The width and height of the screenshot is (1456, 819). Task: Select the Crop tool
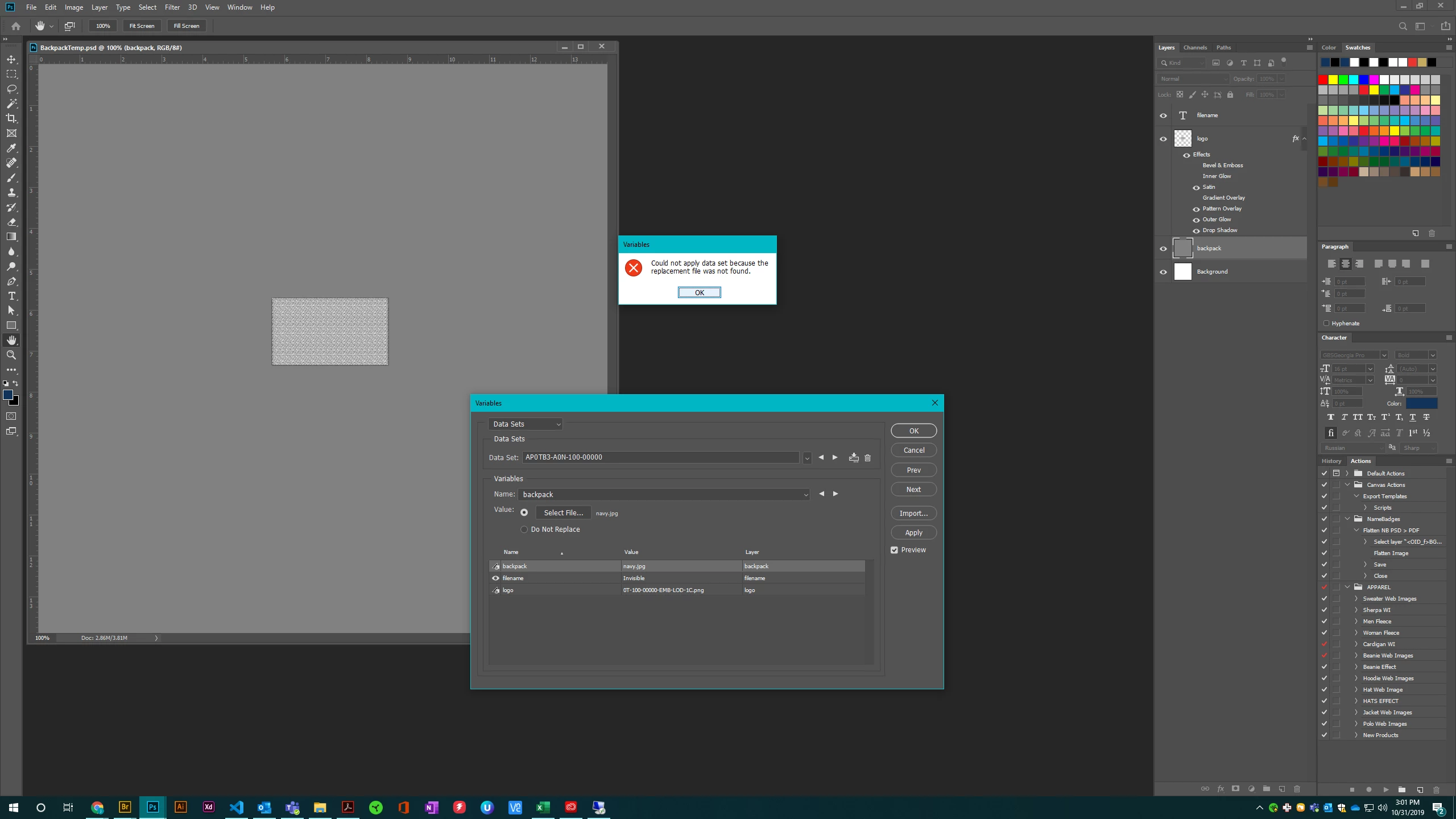coord(11,118)
